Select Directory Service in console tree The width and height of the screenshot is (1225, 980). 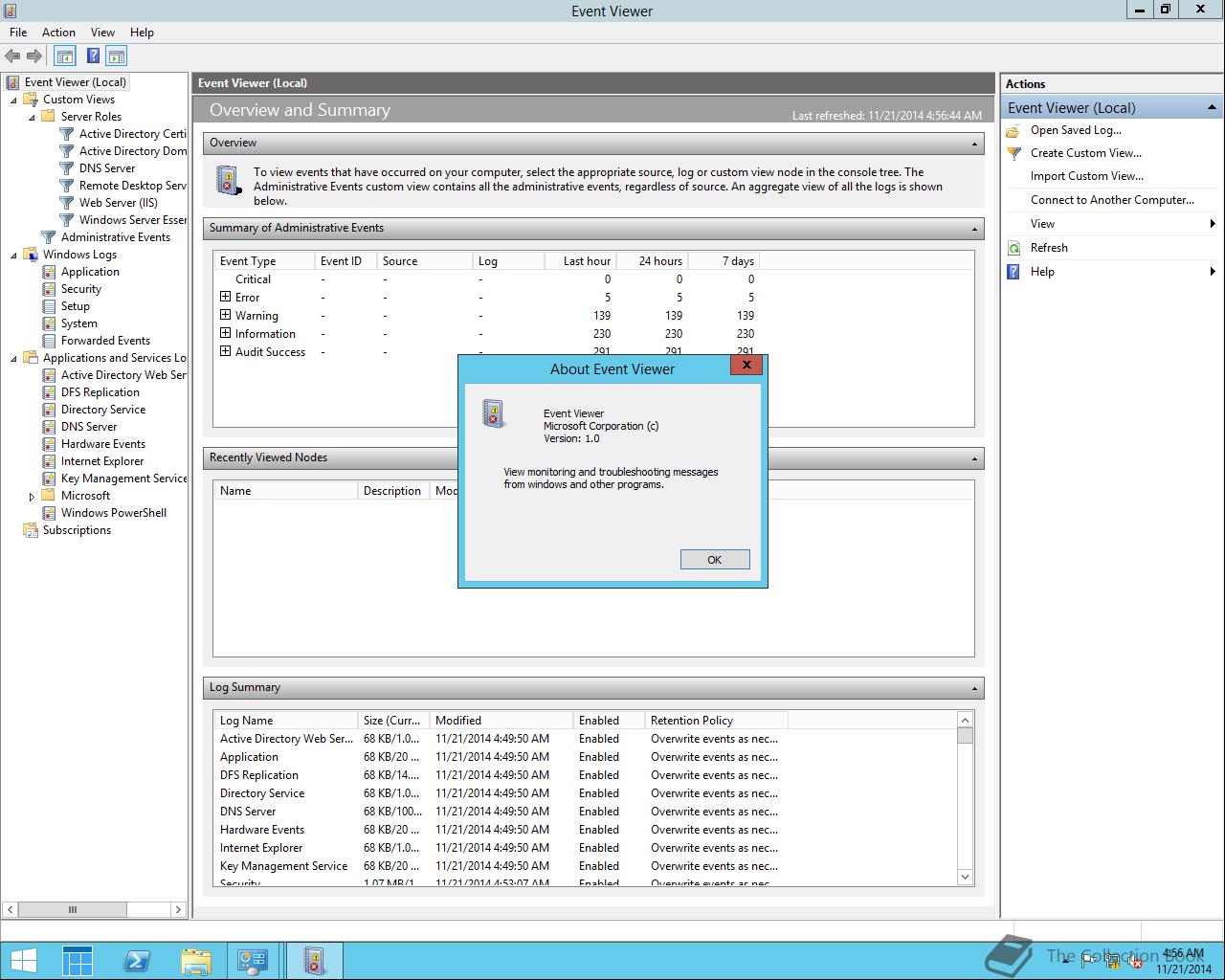coord(103,410)
